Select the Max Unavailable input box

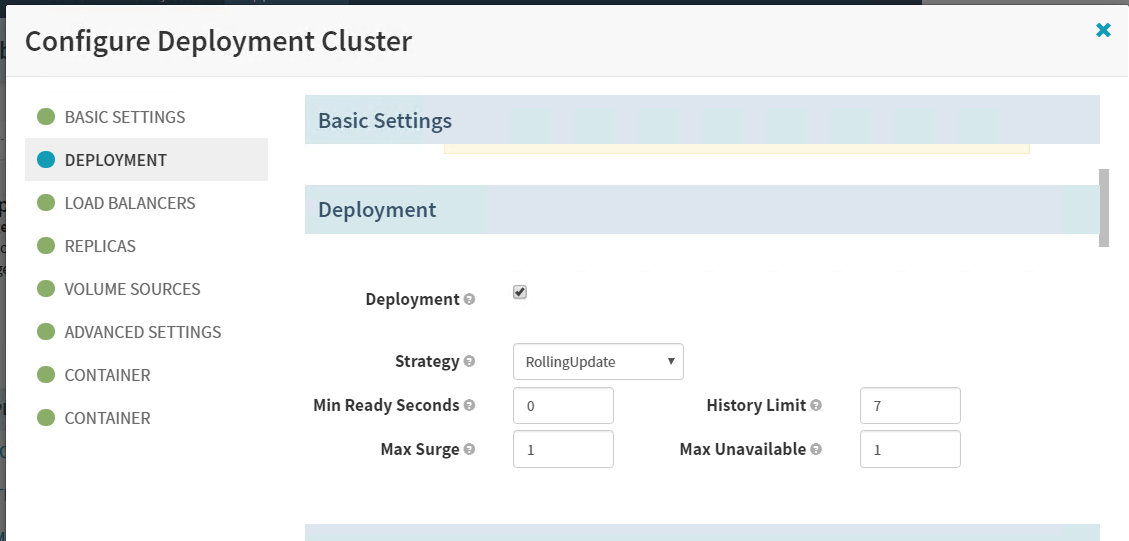tap(910, 450)
